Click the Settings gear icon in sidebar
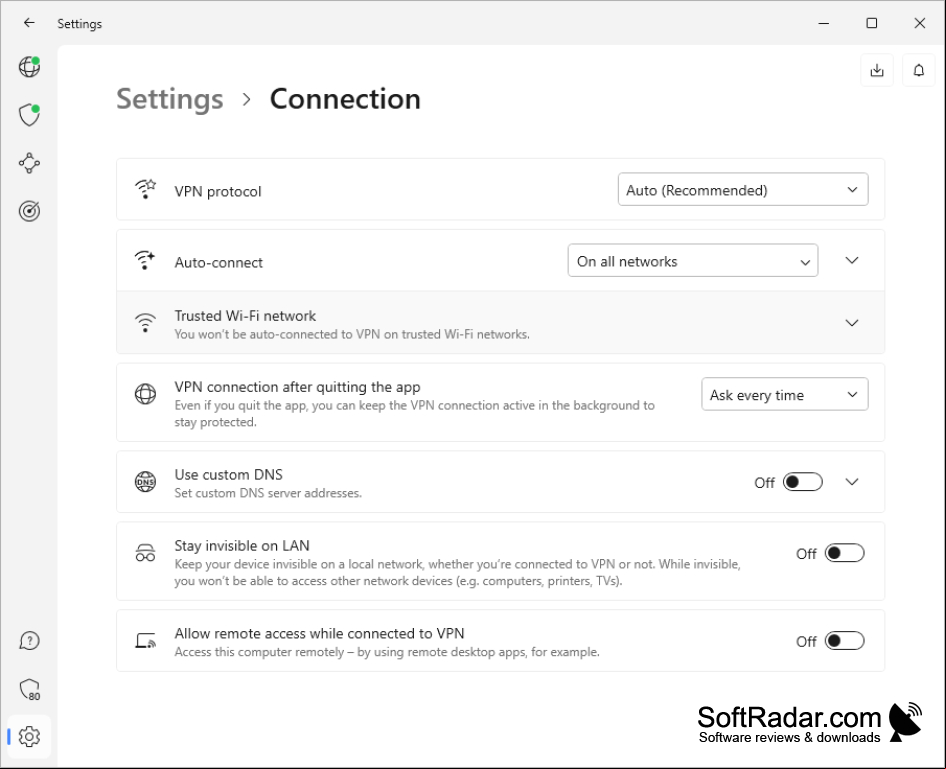 (x=29, y=736)
